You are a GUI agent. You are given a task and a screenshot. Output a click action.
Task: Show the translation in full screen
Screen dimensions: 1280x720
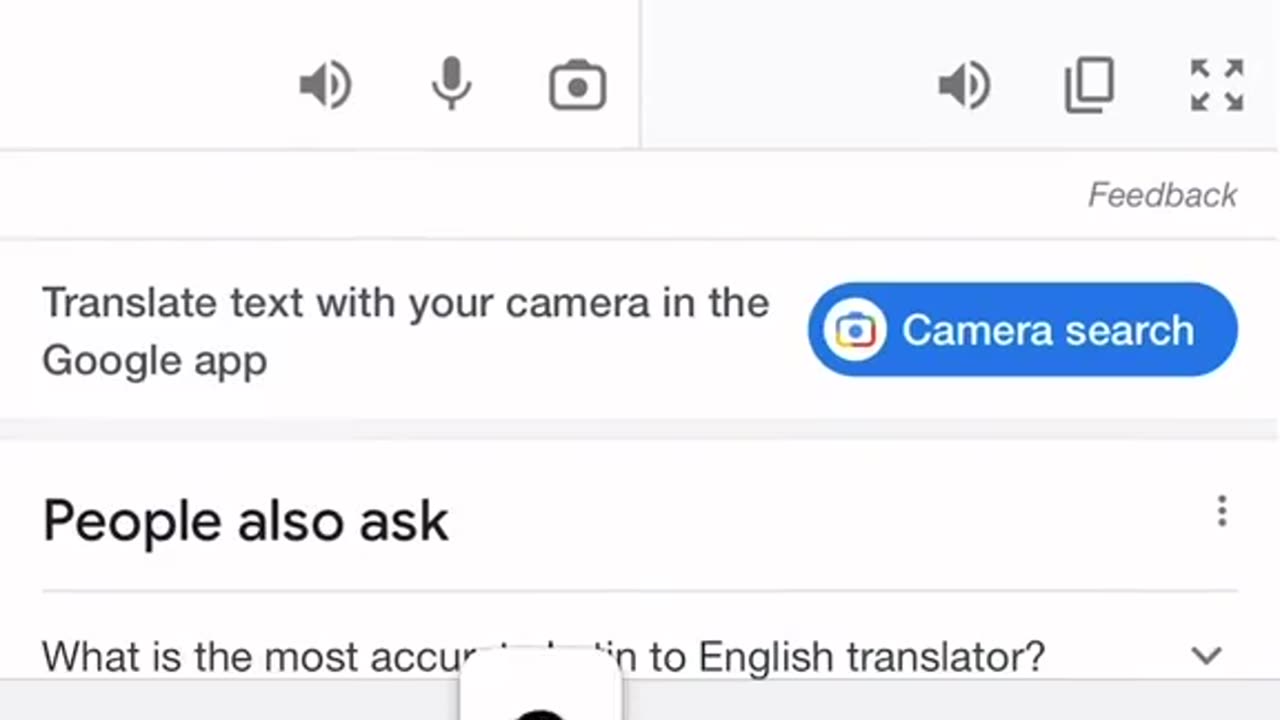pyautogui.click(x=1217, y=85)
